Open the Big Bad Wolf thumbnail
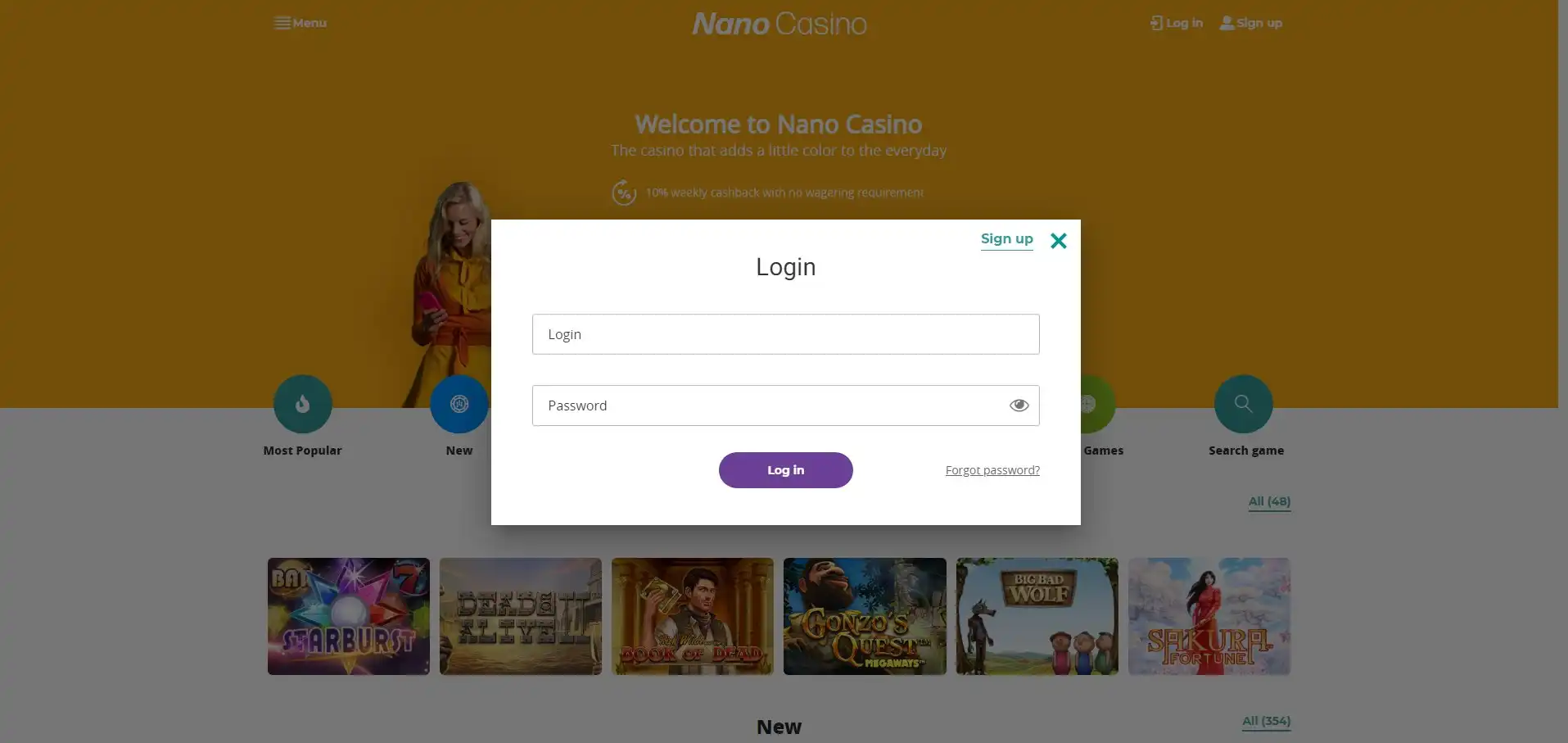The image size is (1568, 743). coord(1037,617)
